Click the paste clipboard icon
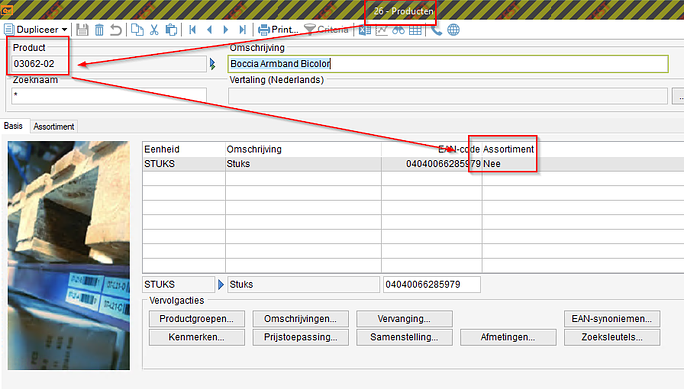Image resolution: width=684 pixels, height=389 pixels. tap(171, 30)
